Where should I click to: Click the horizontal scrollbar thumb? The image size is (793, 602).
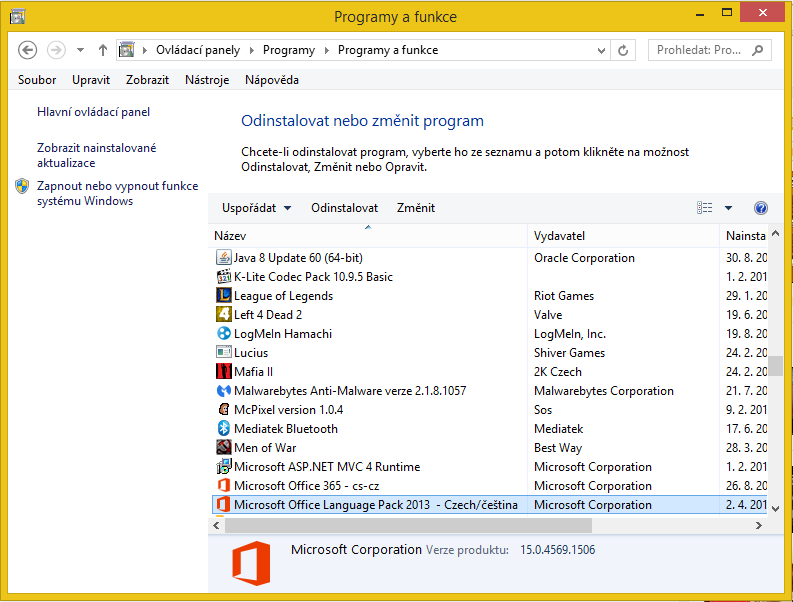(408, 526)
